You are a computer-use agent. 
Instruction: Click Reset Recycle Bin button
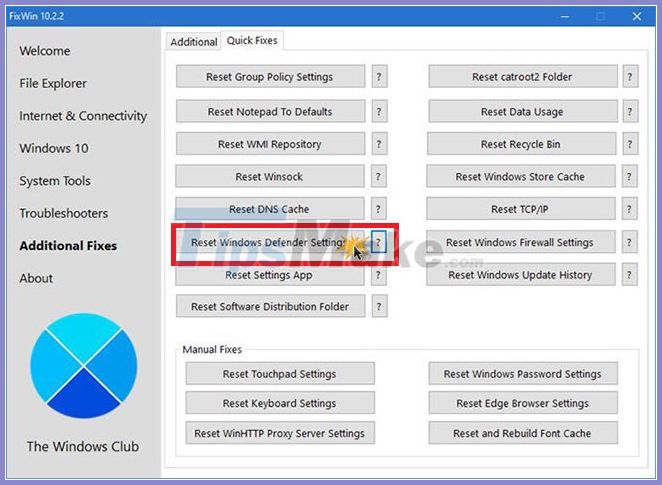coord(521,144)
